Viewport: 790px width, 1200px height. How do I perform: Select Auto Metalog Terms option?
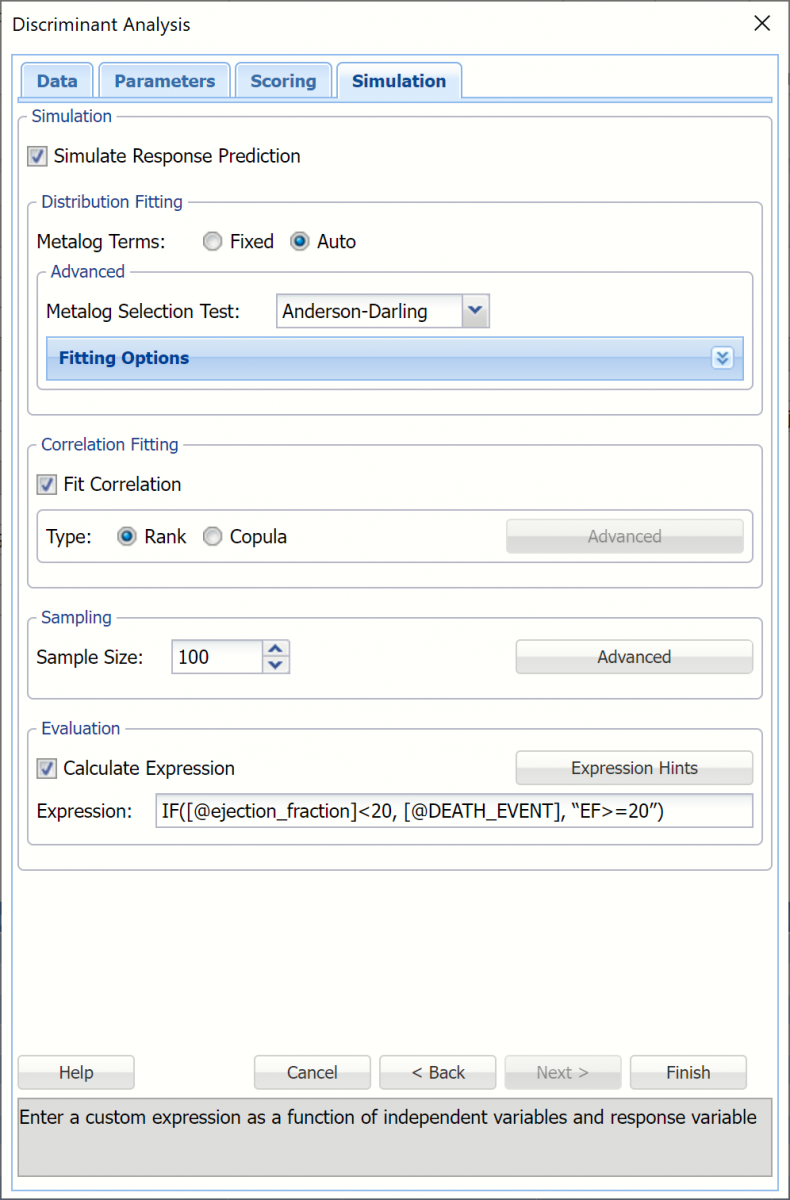(299, 242)
